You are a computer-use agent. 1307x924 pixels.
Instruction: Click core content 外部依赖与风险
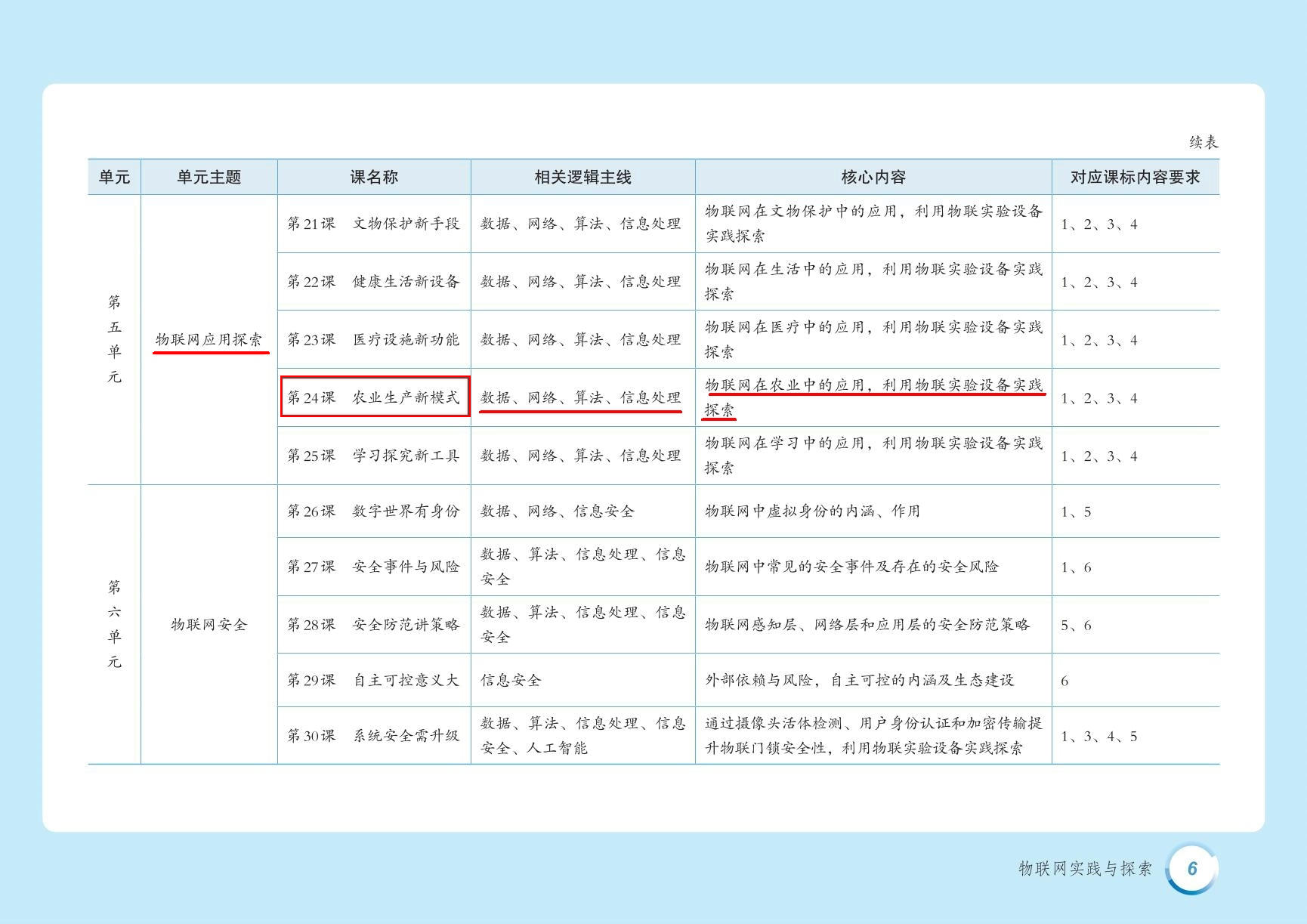click(860, 680)
